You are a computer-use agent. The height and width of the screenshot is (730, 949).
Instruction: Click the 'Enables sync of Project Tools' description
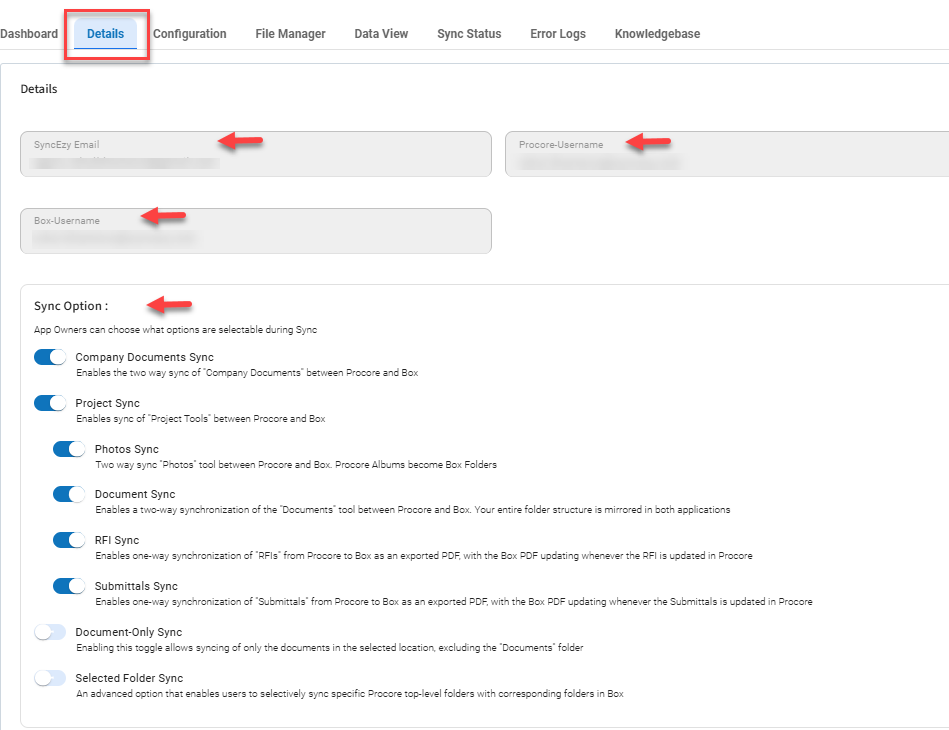pyautogui.click(x=201, y=419)
